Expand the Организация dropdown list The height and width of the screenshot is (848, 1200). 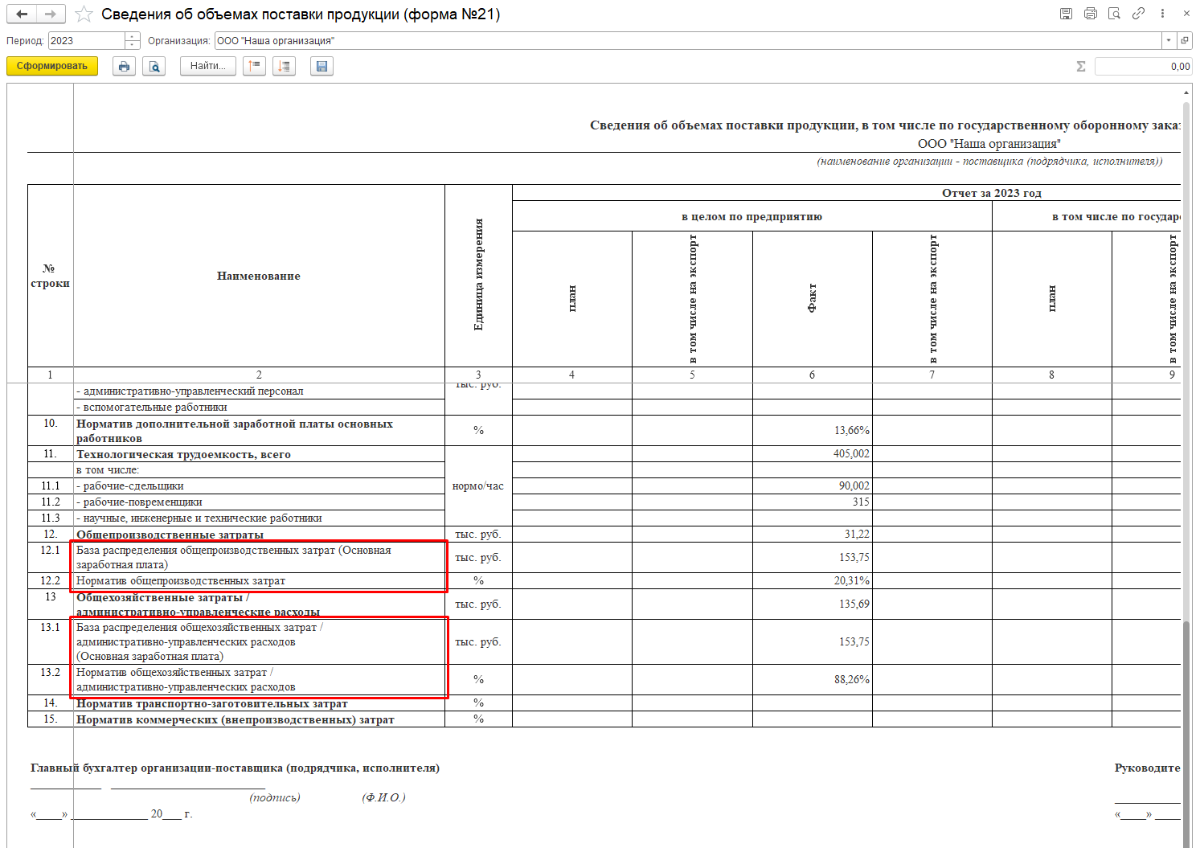click(1168, 40)
